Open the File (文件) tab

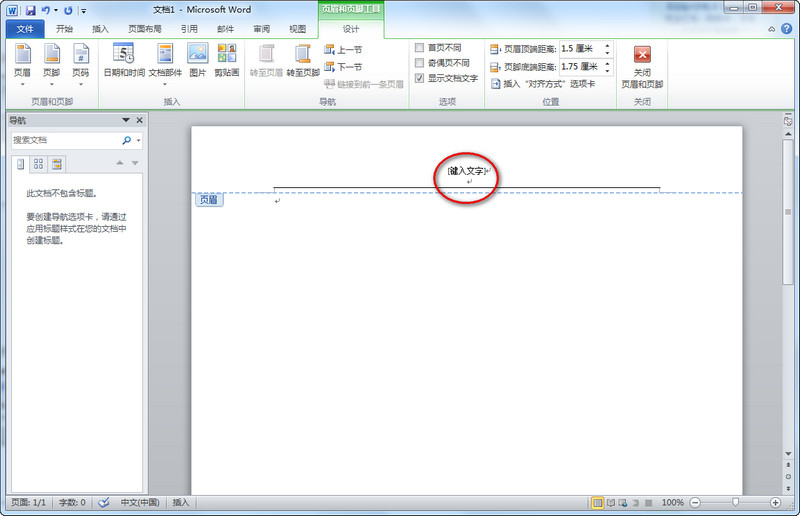point(25,29)
